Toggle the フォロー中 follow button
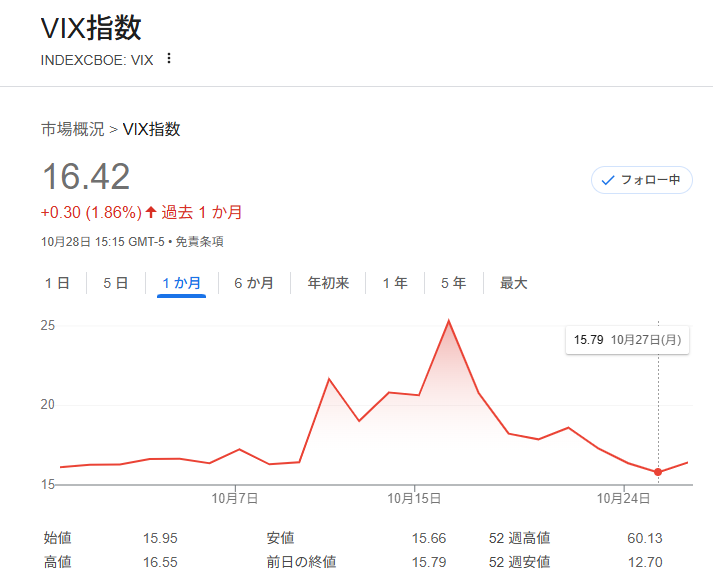Screen dimensions: 713x576 (641, 180)
